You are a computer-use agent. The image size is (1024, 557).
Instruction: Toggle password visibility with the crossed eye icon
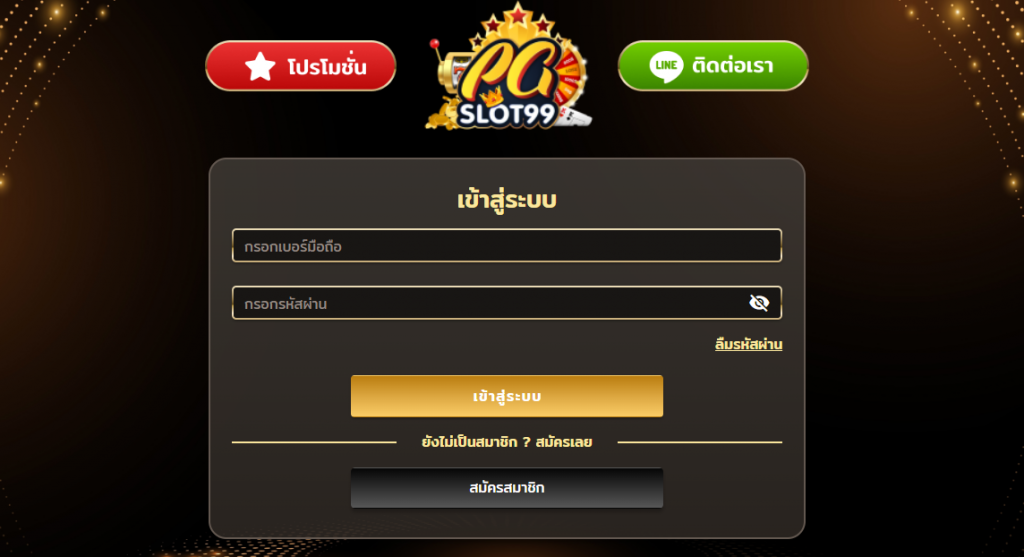pos(759,303)
